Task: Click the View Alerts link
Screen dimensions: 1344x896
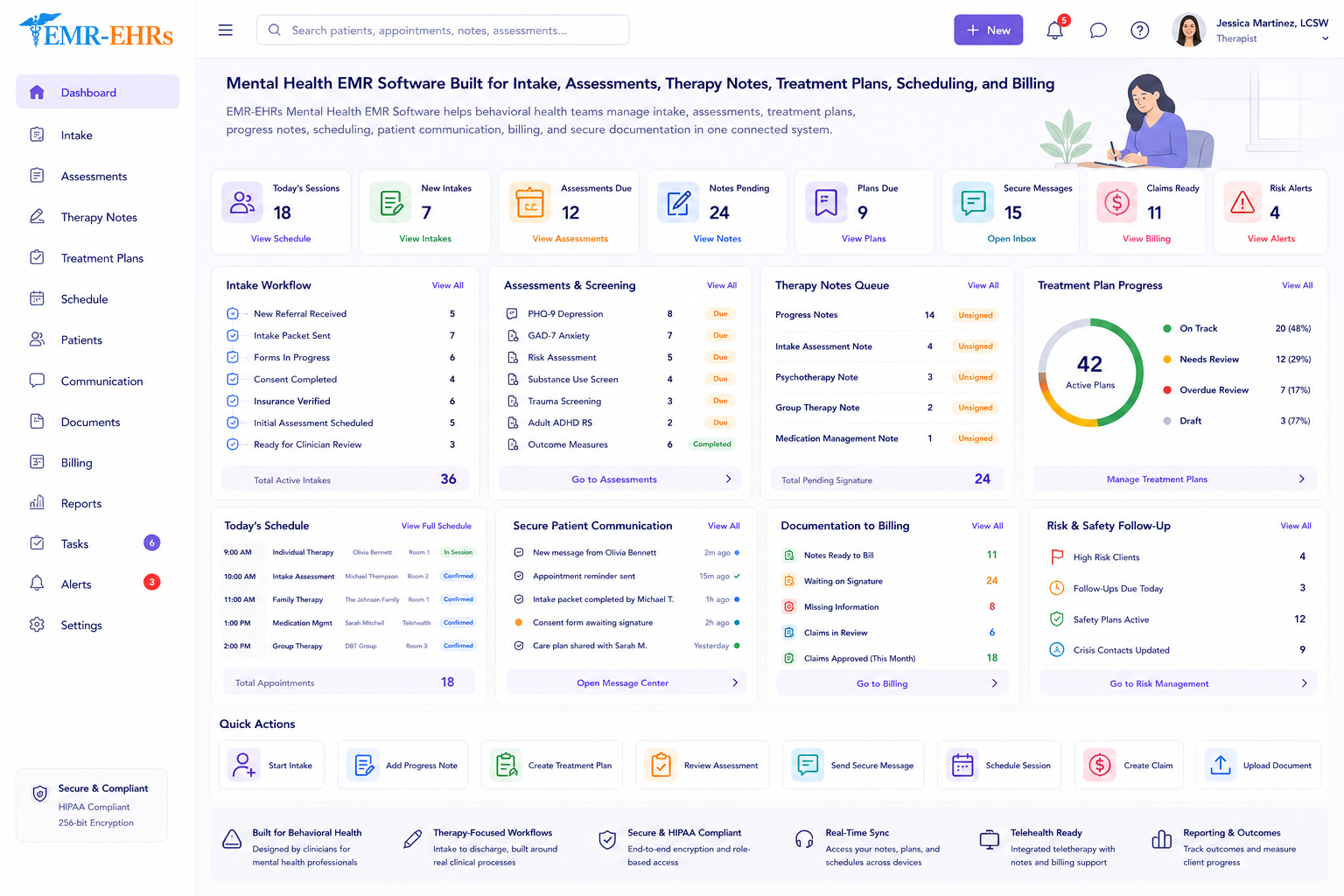Action: [1270, 238]
